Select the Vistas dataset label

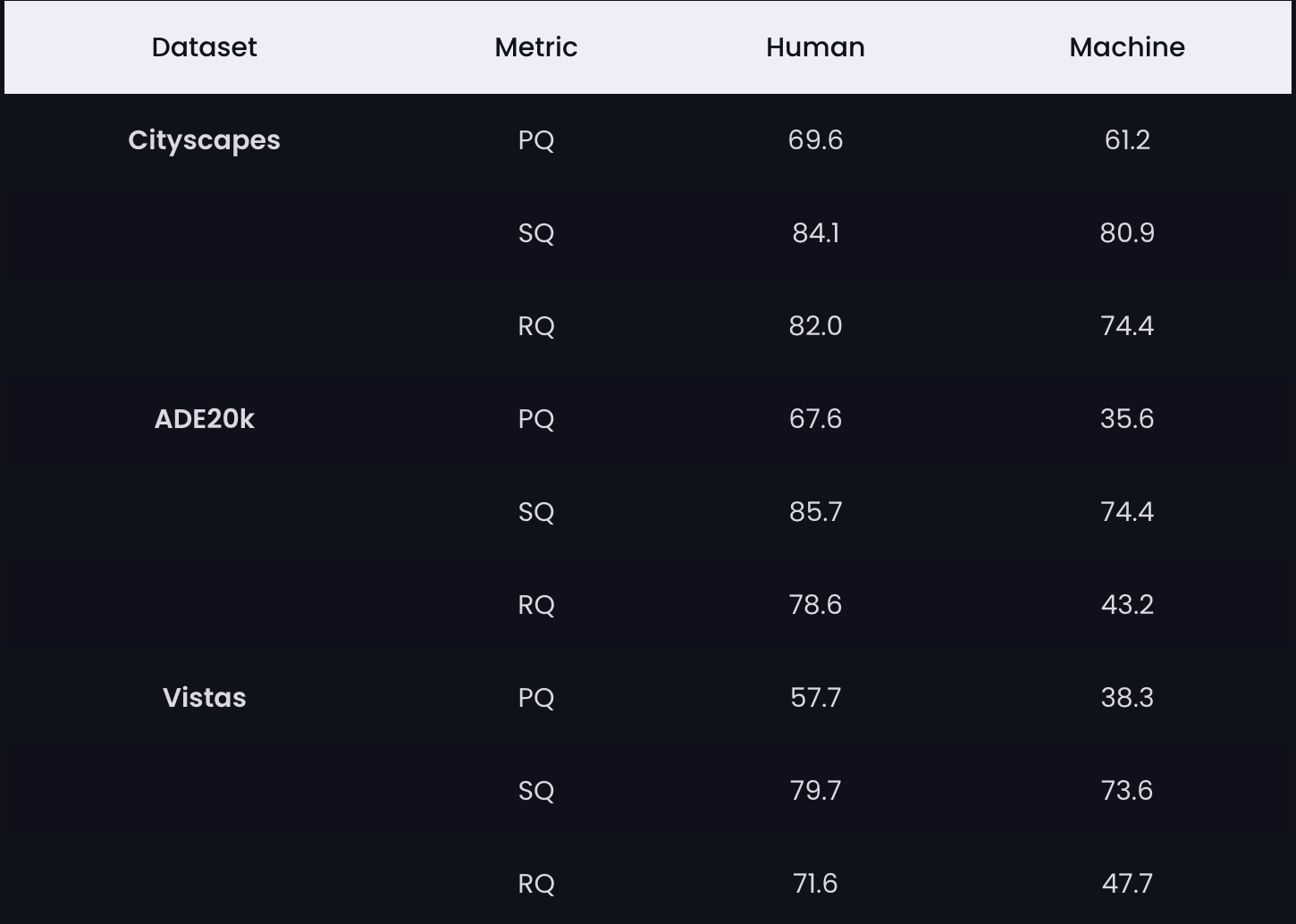click(204, 697)
